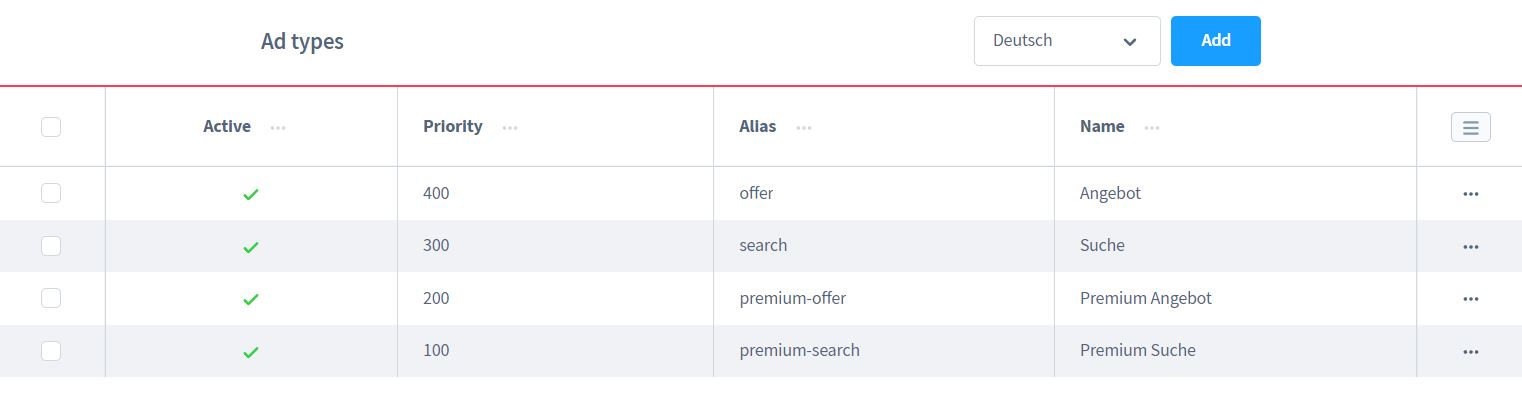The height and width of the screenshot is (410, 1522).
Task: Open row actions for the search ad type
Action: [x=1470, y=246]
